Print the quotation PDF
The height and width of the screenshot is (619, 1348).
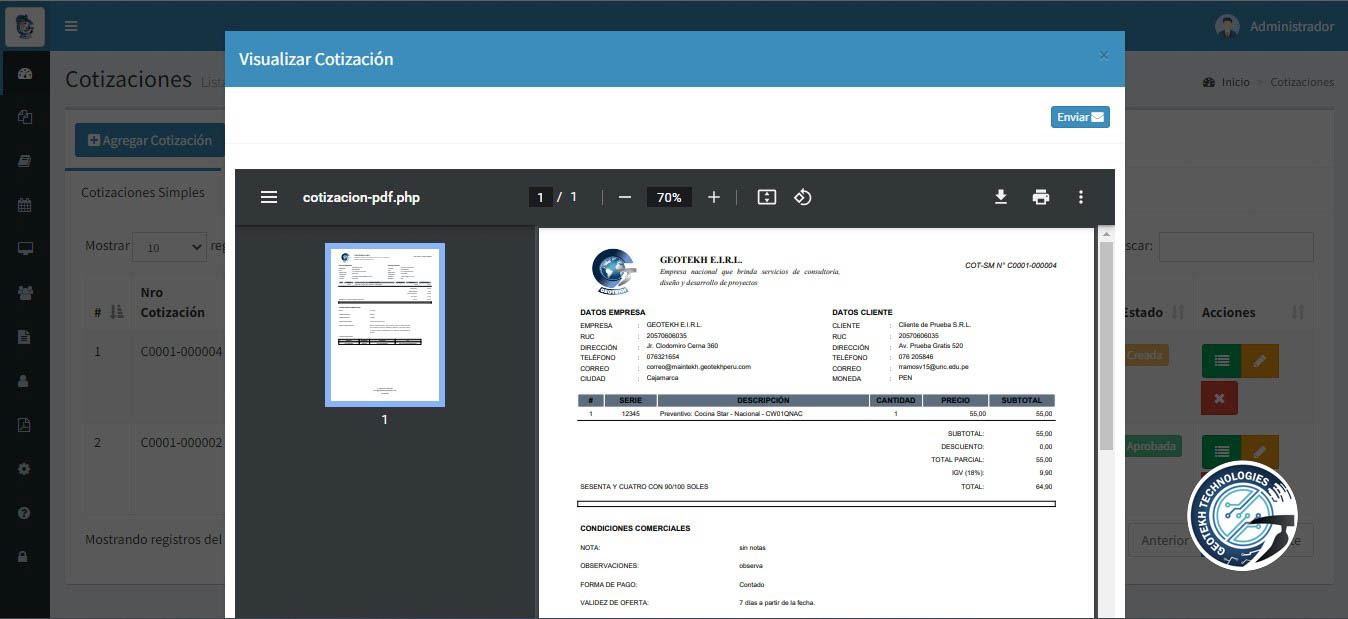(x=1040, y=197)
